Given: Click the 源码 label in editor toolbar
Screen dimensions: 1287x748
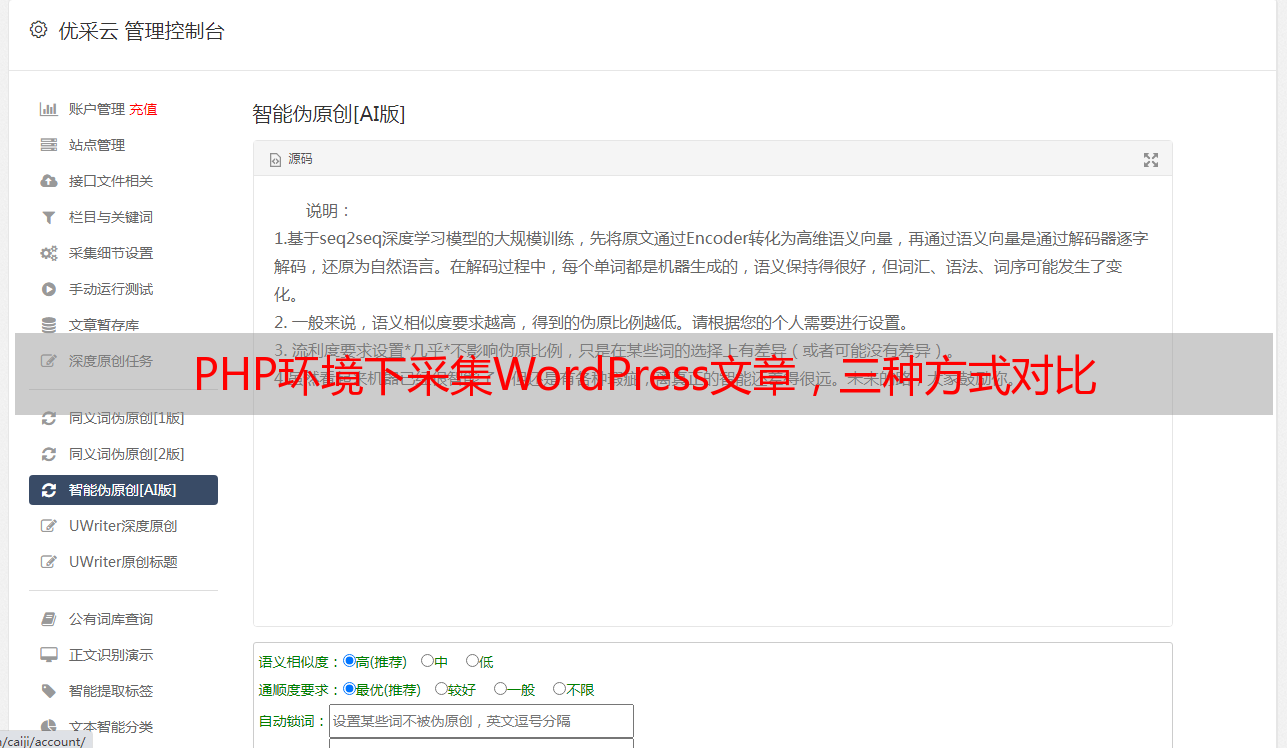Looking at the screenshot, I should [300, 160].
